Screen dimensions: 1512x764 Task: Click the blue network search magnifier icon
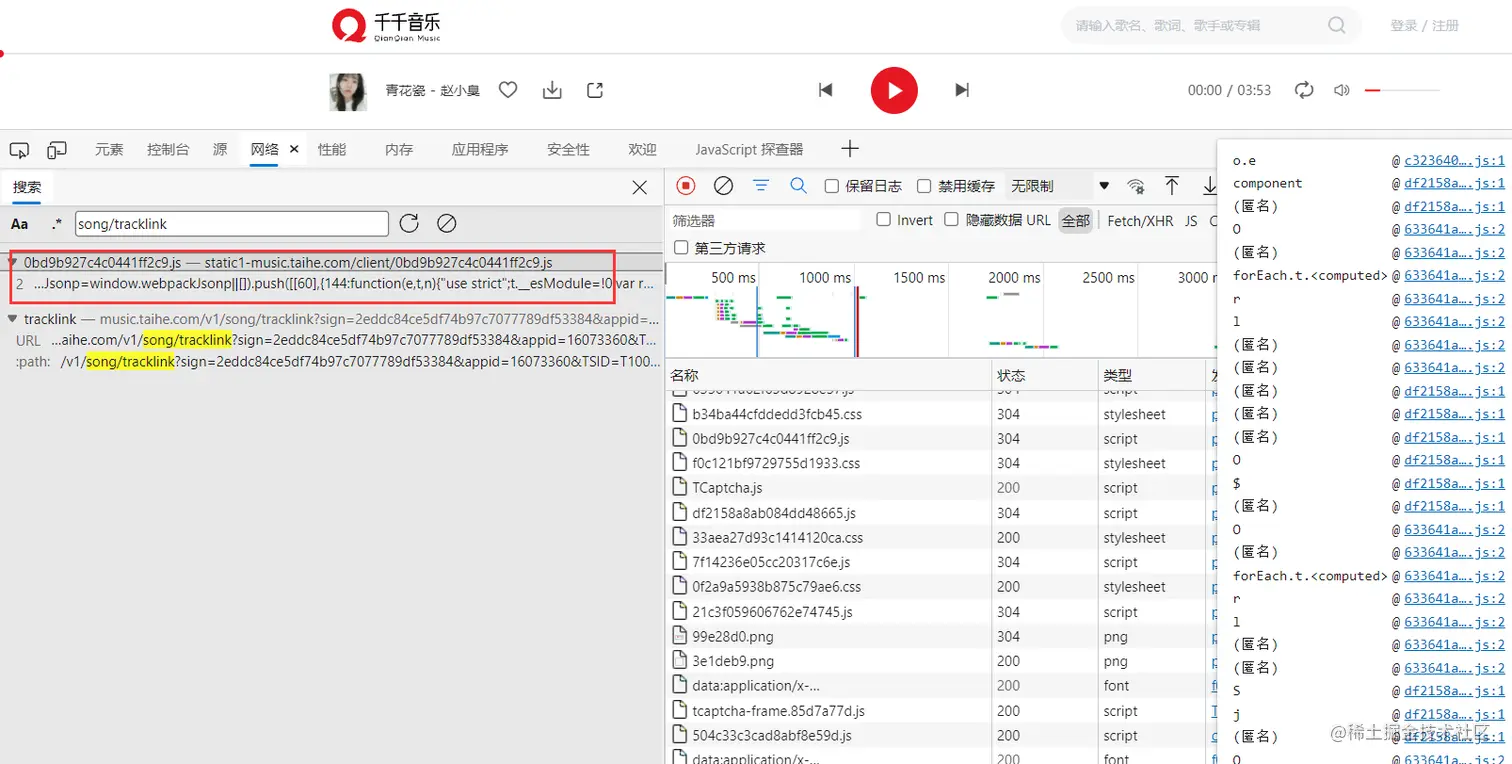[x=798, y=185]
